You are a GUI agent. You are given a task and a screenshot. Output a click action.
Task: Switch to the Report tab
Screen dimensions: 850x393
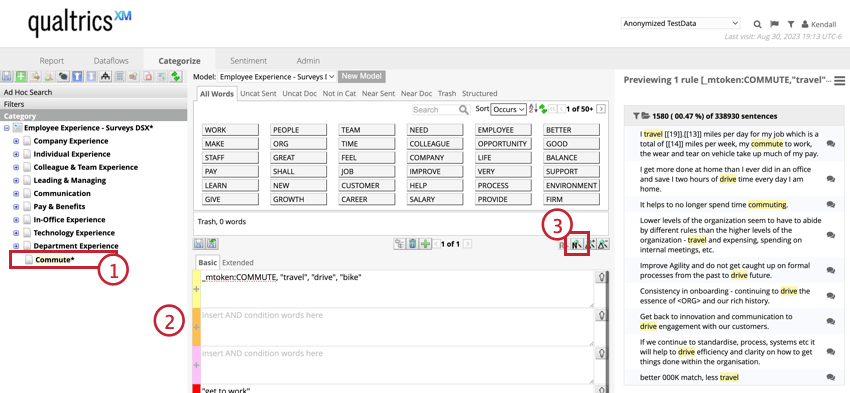(x=51, y=61)
